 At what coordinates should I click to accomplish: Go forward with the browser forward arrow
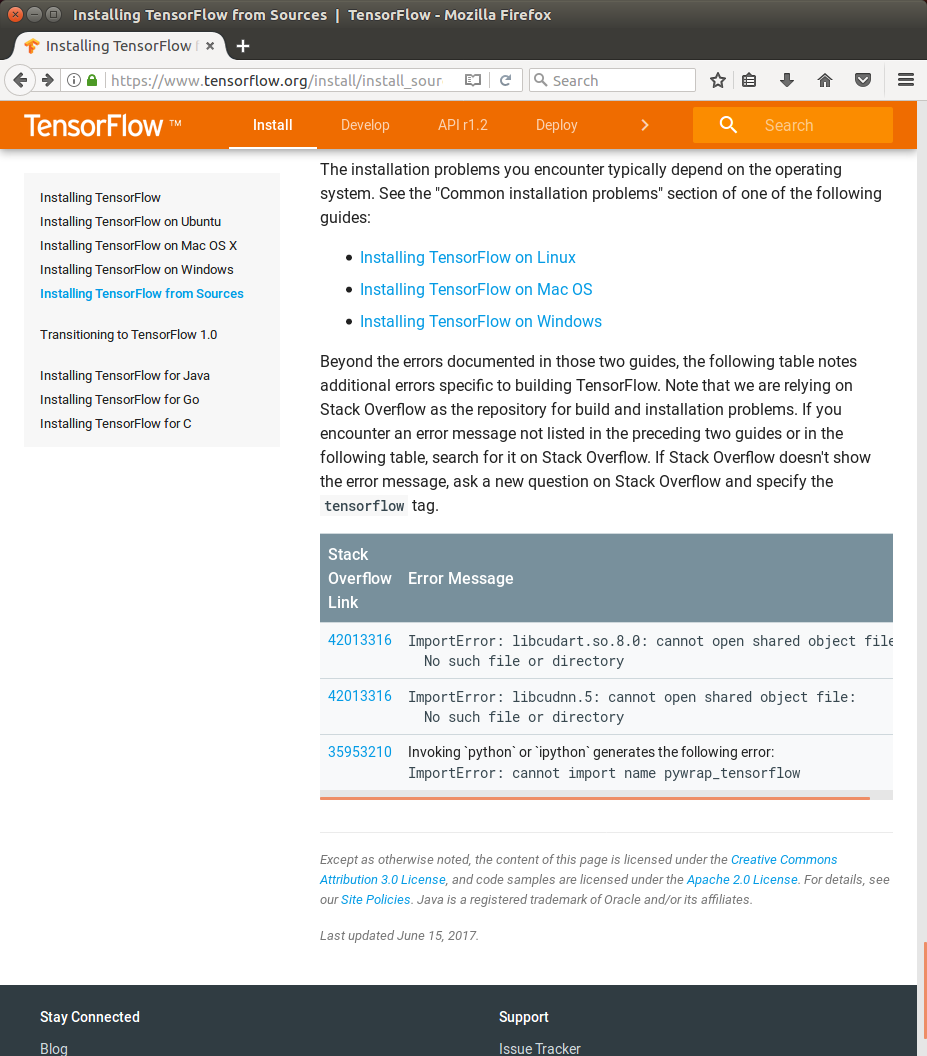click(x=47, y=80)
